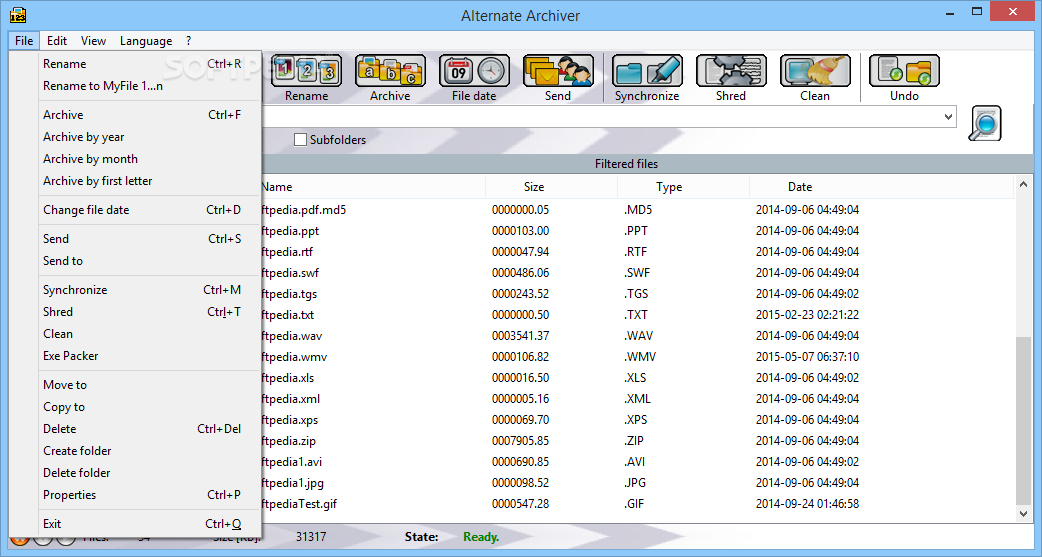This screenshot has height=557, width=1042.
Task: Select the ftpedia1.jpg file row
Action: (638, 483)
